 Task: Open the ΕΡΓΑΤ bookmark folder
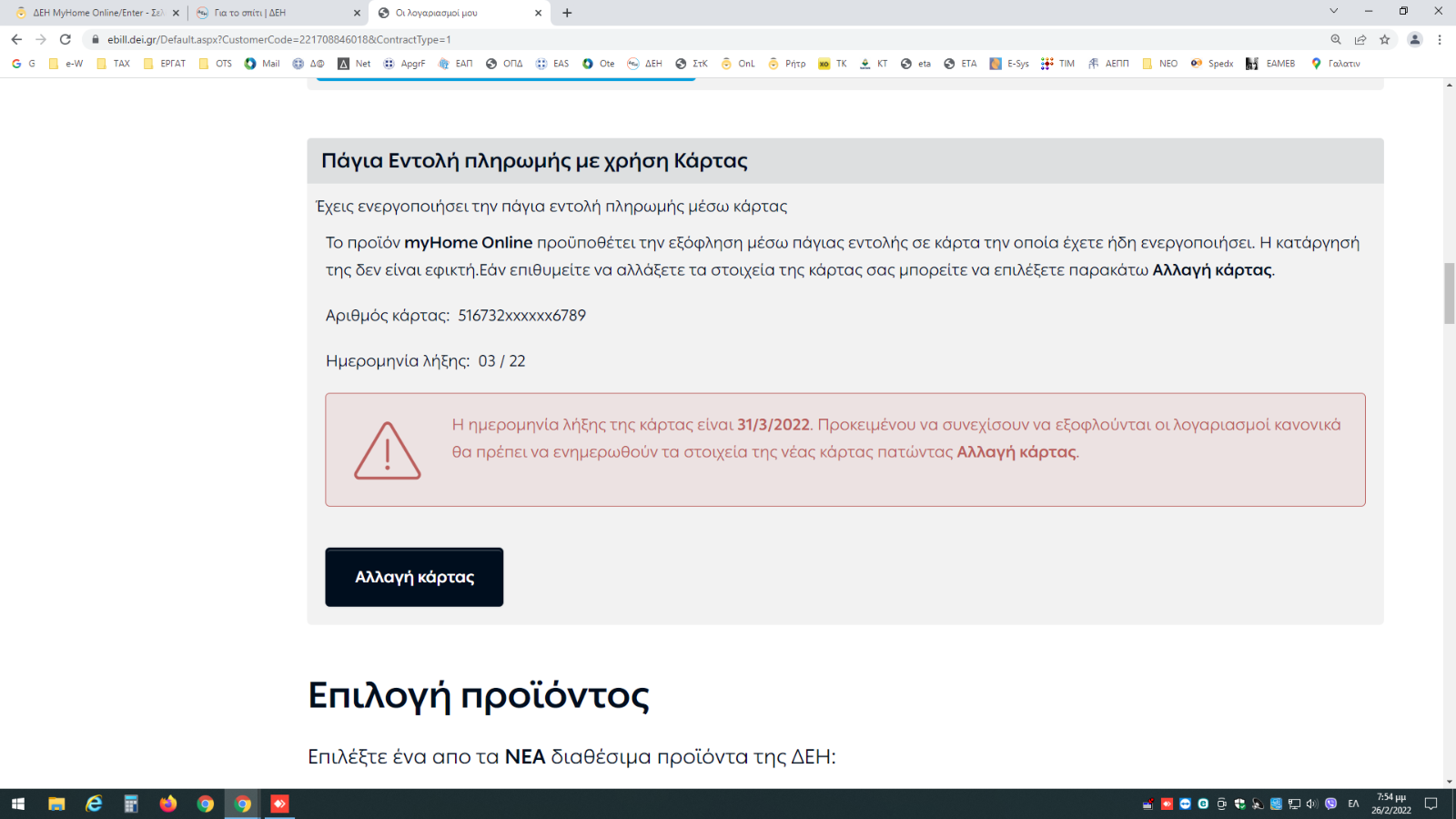164,64
